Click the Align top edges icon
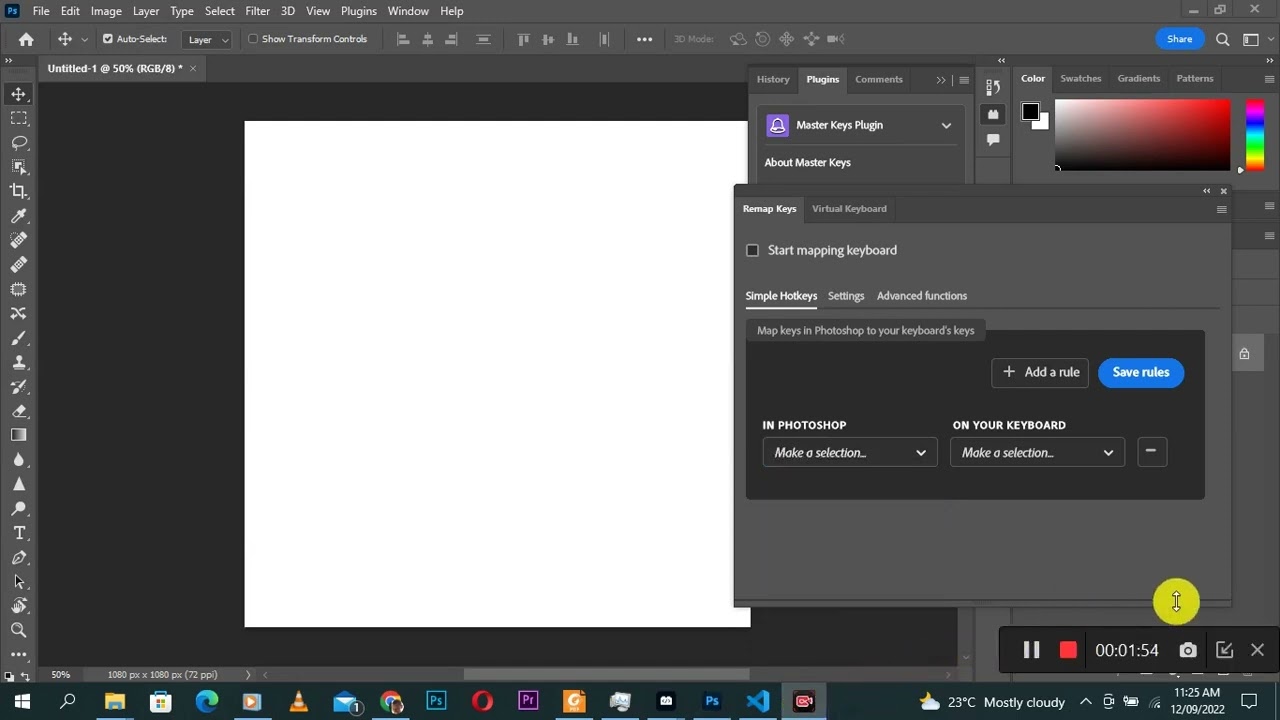1280x720 pixels. coord(523,39)
